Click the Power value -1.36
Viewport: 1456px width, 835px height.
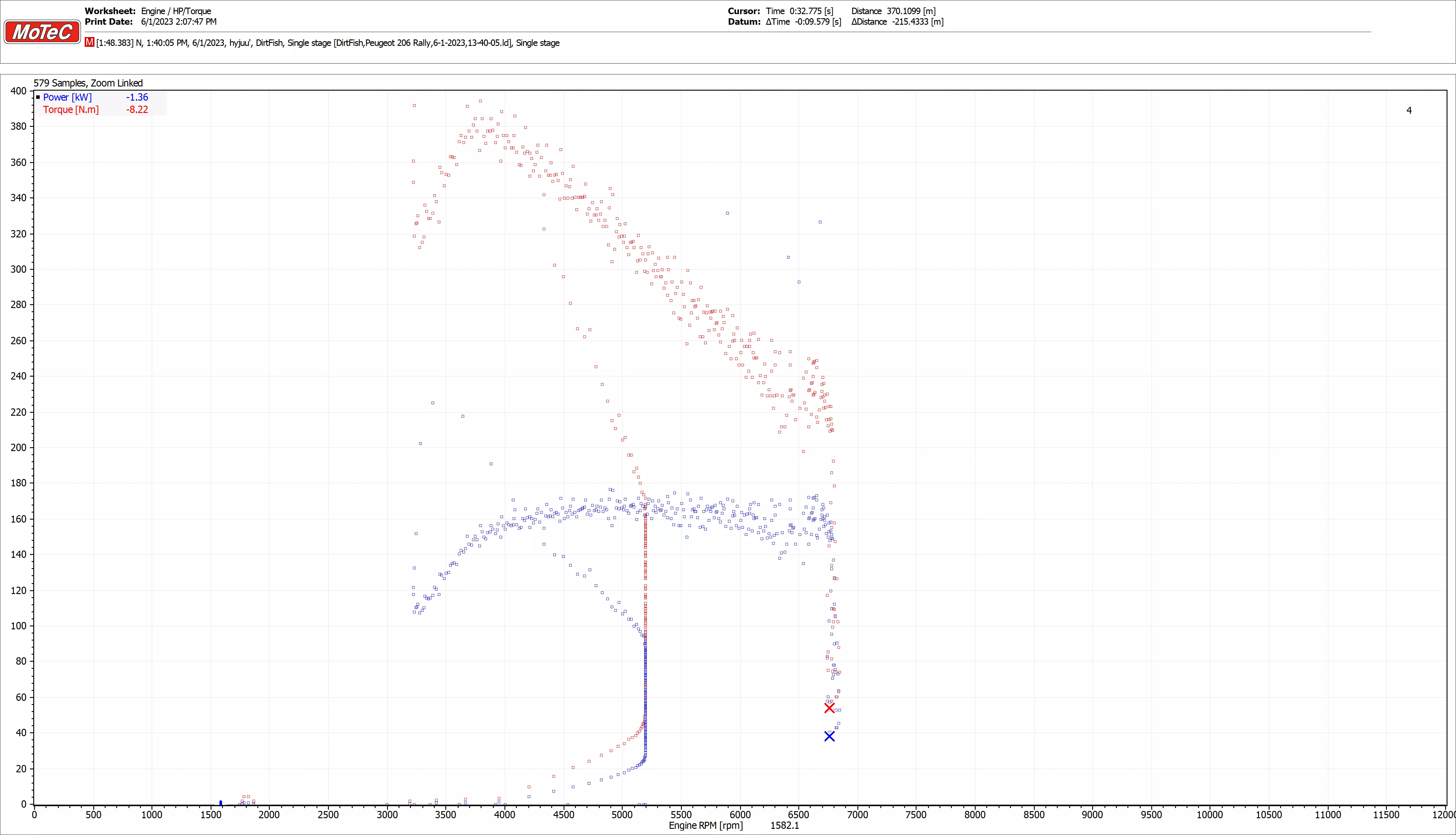(x=137, y=97)
